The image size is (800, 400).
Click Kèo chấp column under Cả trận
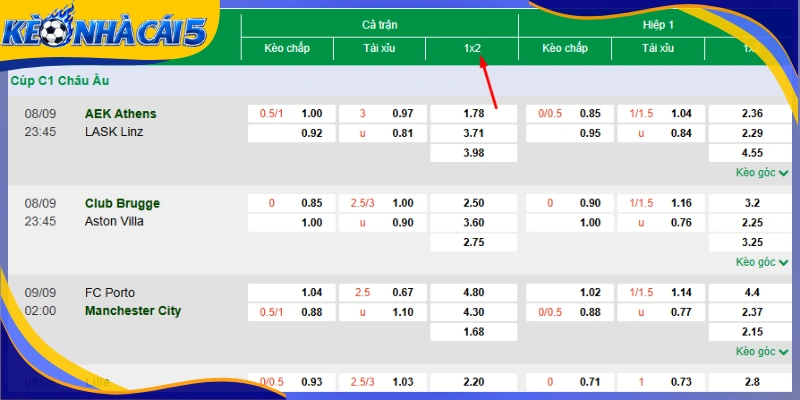tap(287, 48)
